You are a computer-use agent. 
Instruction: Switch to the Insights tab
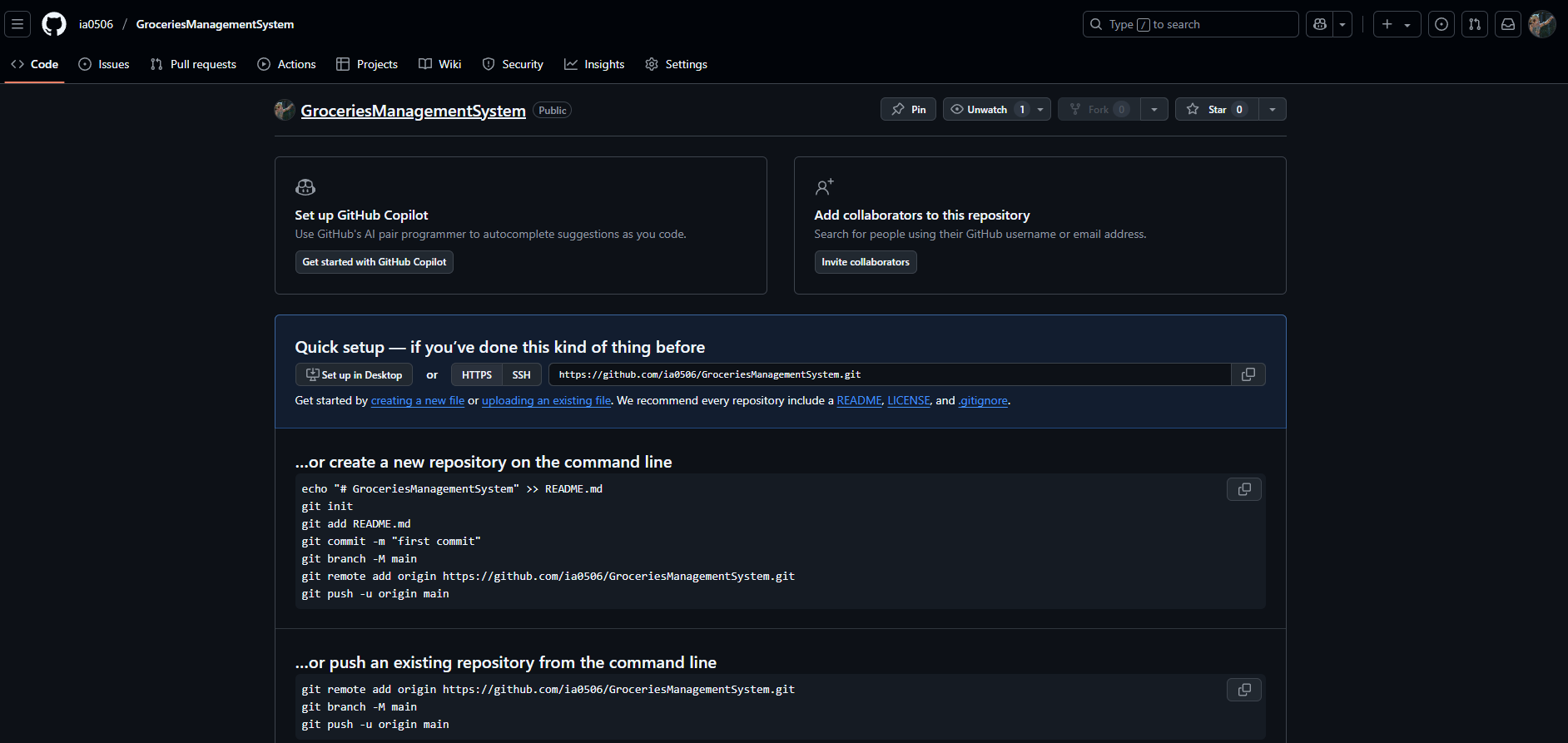pos(594,64)
